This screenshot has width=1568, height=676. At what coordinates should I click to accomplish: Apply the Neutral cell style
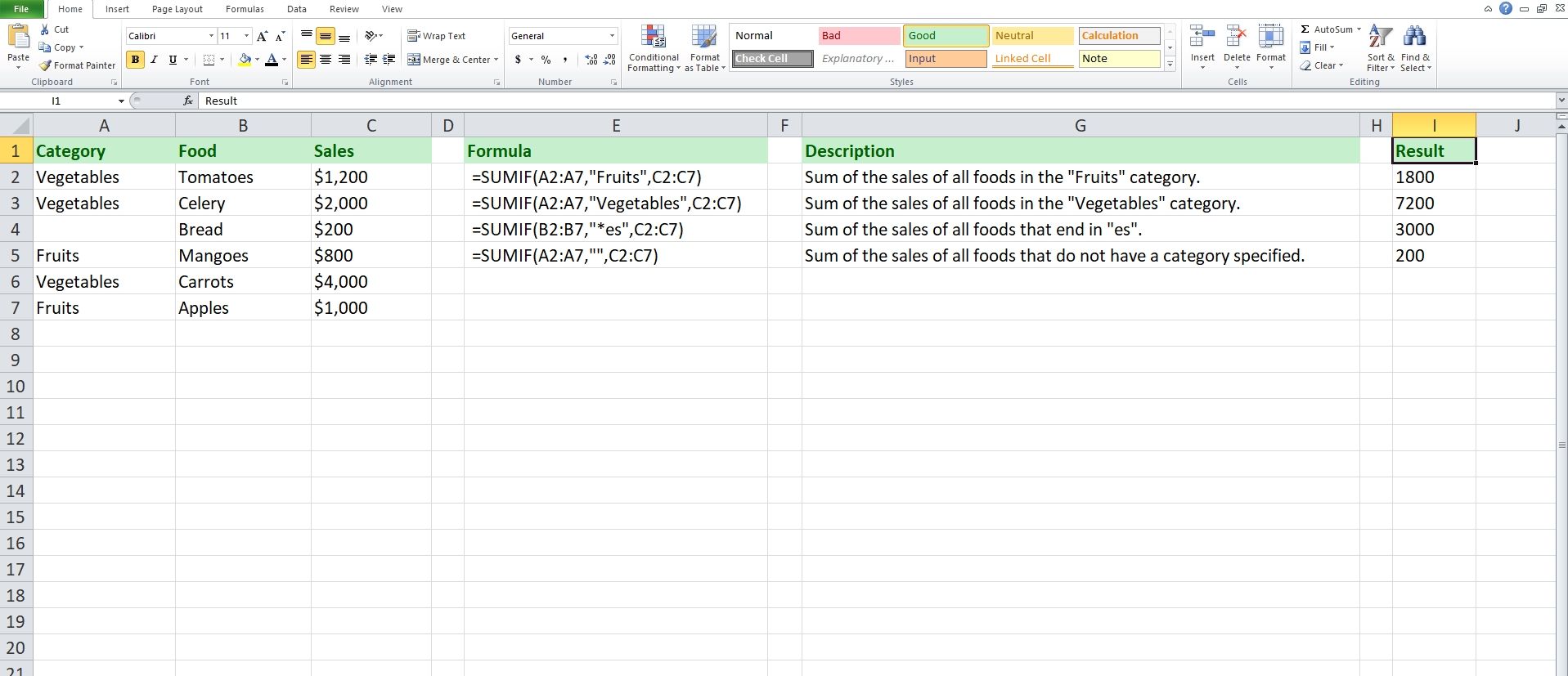pyautogui.click(x=1032, y=36)
